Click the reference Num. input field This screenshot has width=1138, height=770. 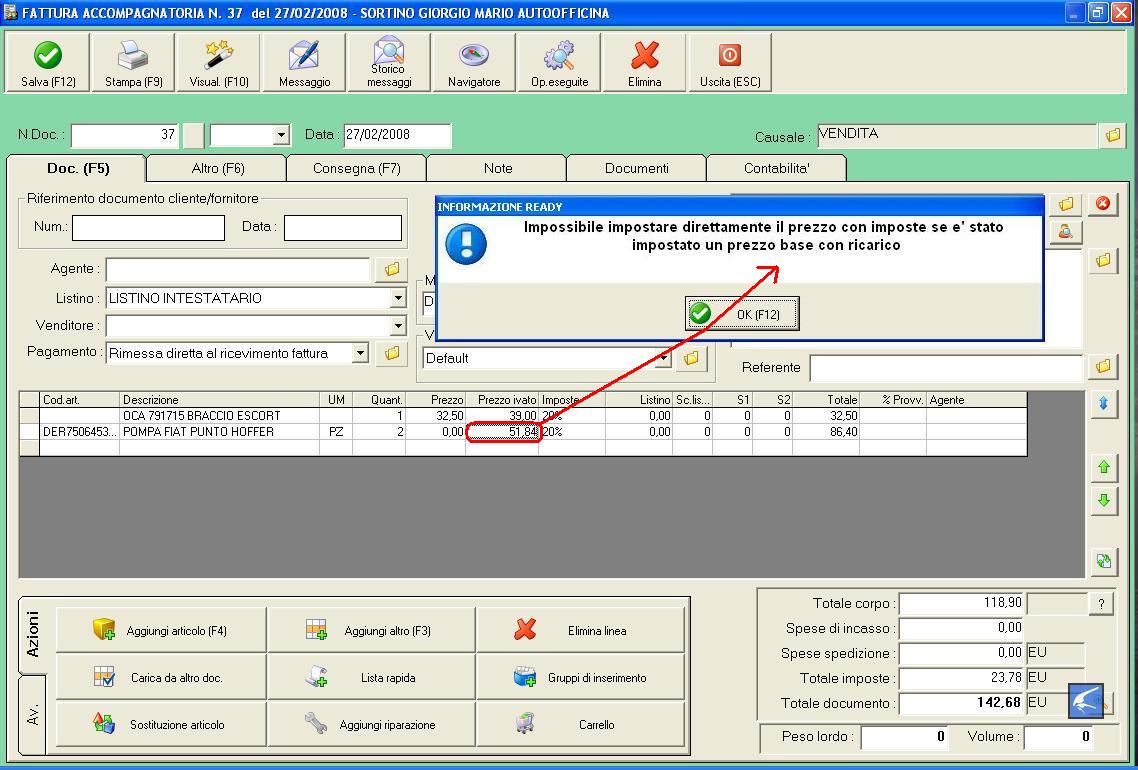click(148, 227)
